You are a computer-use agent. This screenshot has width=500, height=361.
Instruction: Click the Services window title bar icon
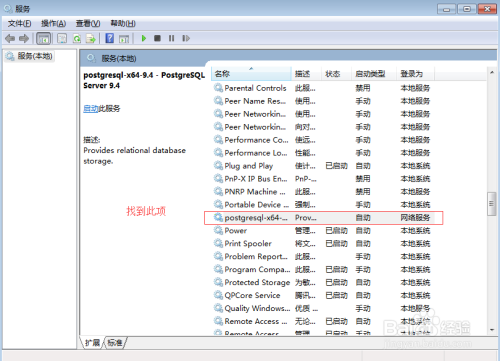coord(8,8)
